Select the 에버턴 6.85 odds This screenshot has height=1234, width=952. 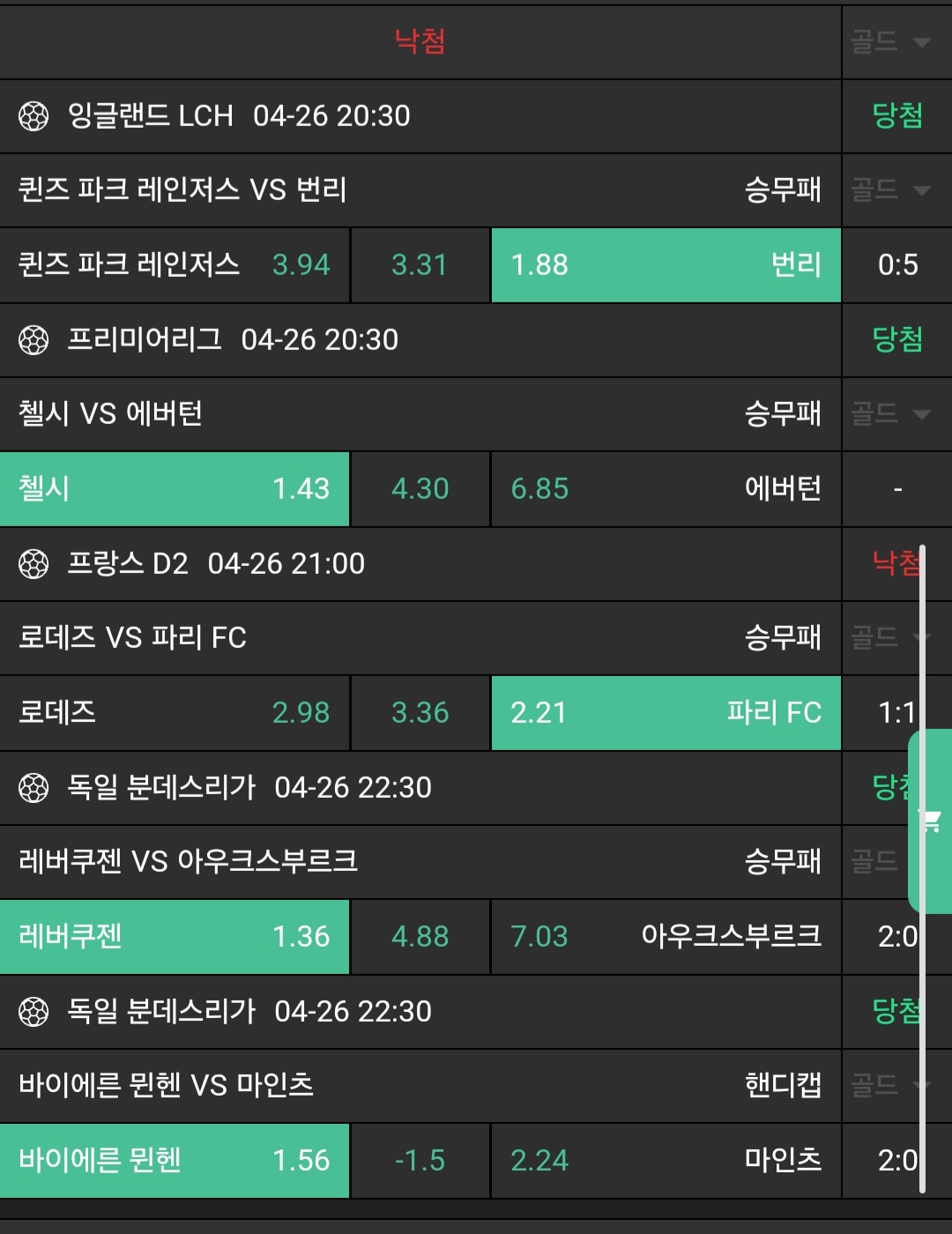[666, 488]
